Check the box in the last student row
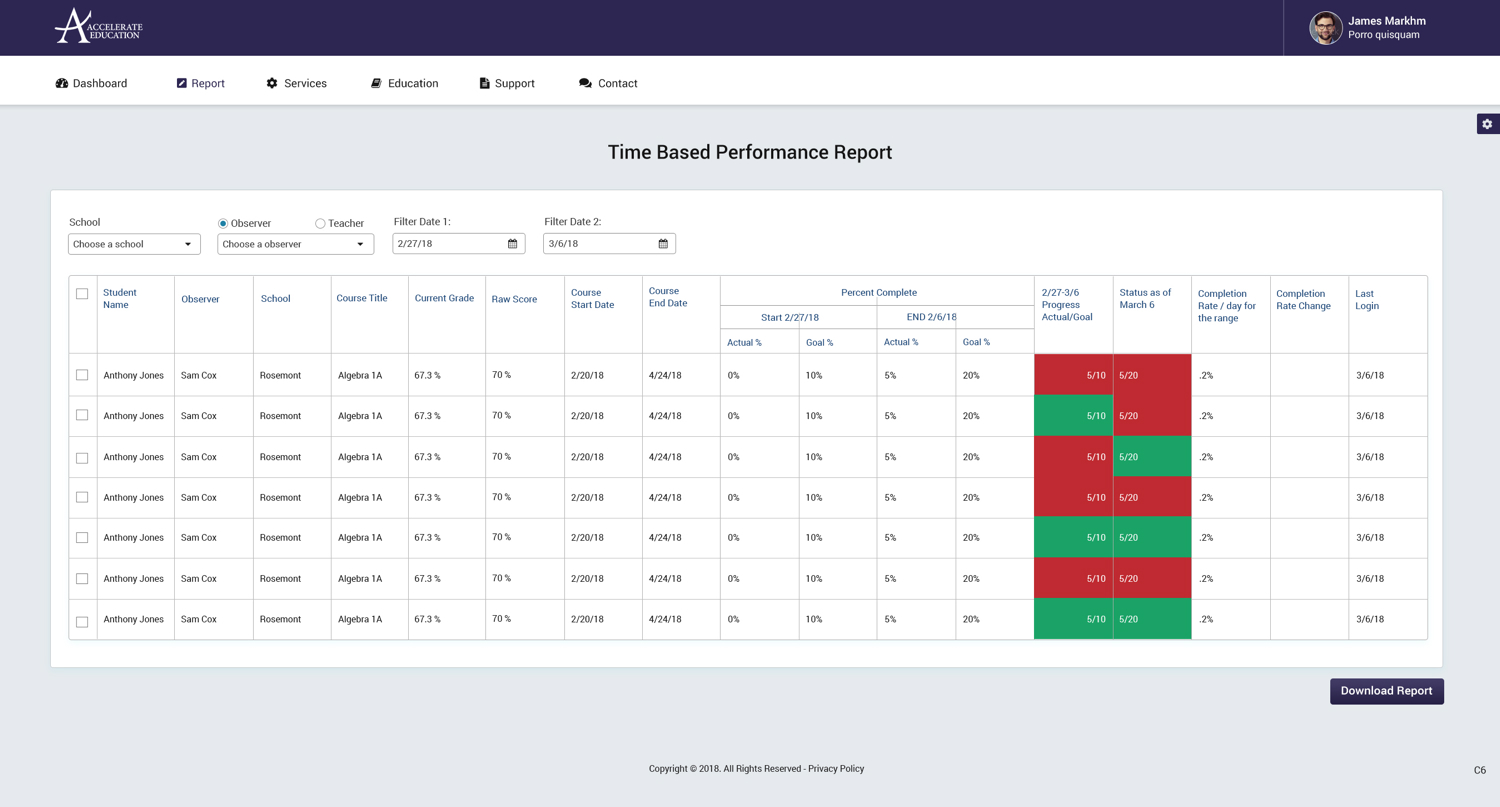 pyautogui.click(x=82, y=621)
